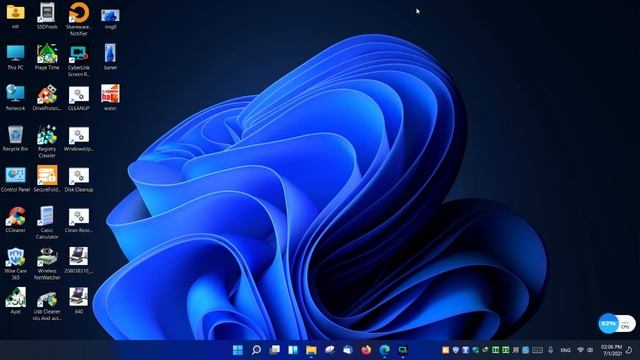Screen dimensions: 640x360
Task: Select the Clean-Rese... shortcut
Action: (x=79, y=220)
